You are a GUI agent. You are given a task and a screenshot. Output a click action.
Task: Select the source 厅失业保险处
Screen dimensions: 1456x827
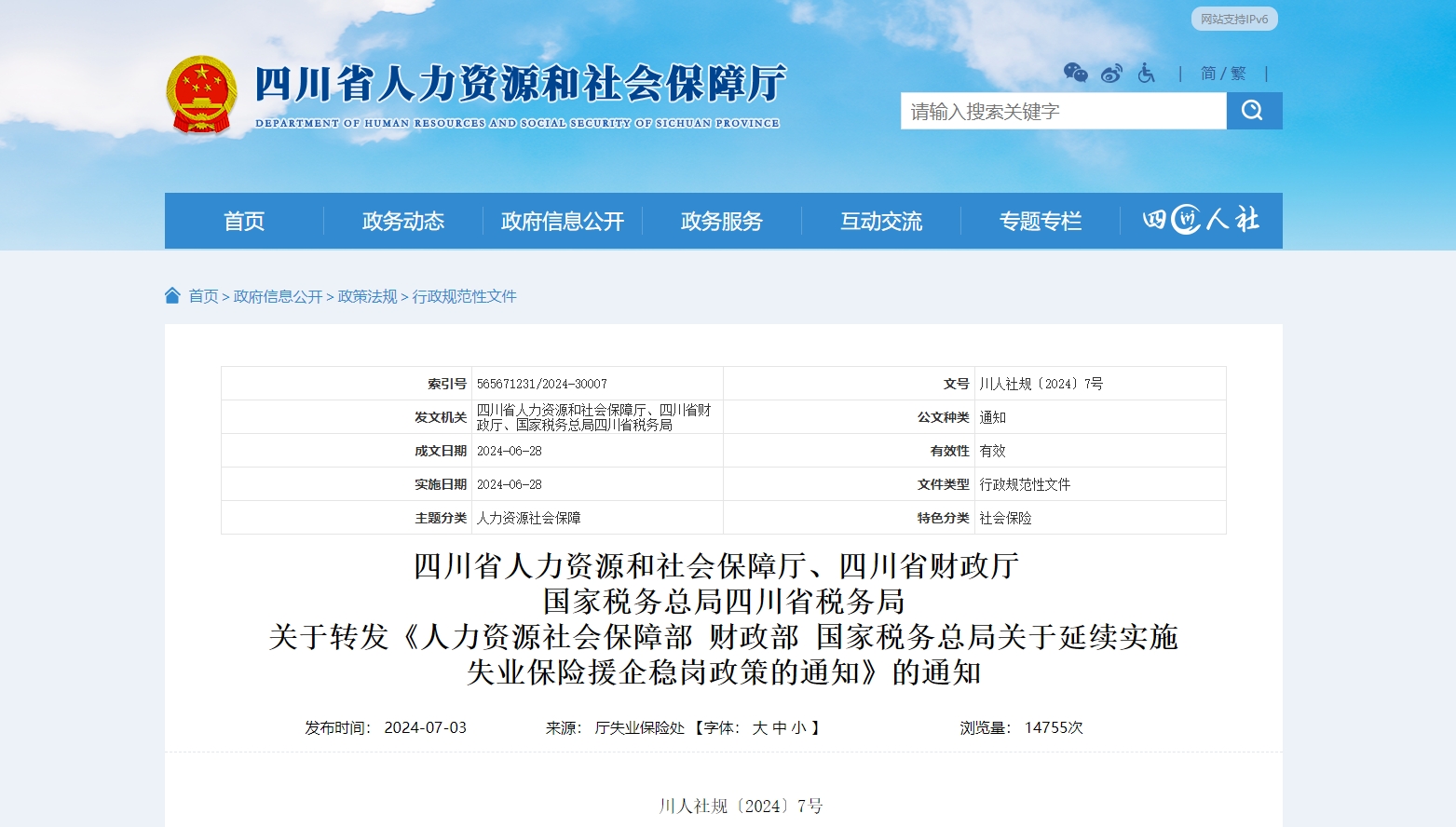[640, 728]
